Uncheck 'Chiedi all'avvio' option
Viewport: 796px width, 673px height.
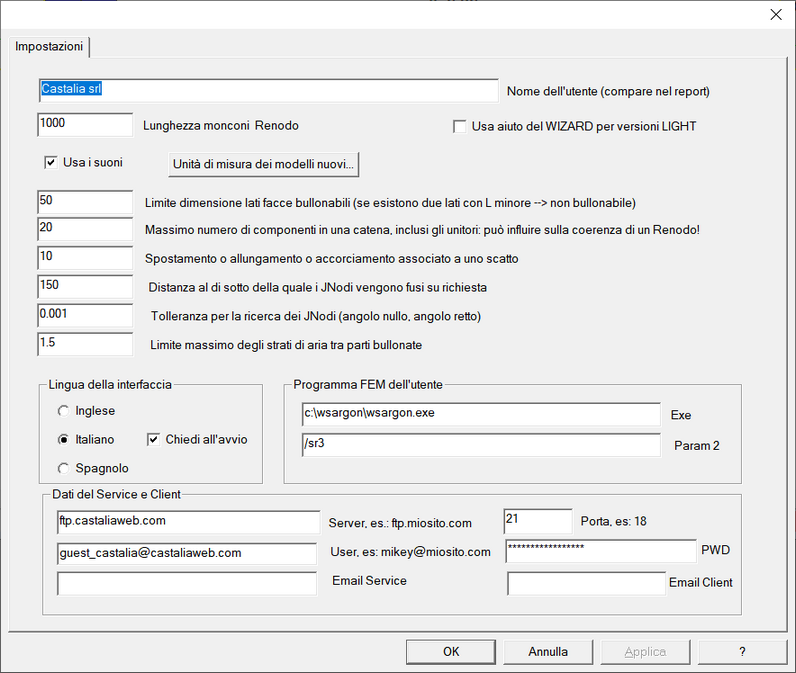tap(155, 439)
